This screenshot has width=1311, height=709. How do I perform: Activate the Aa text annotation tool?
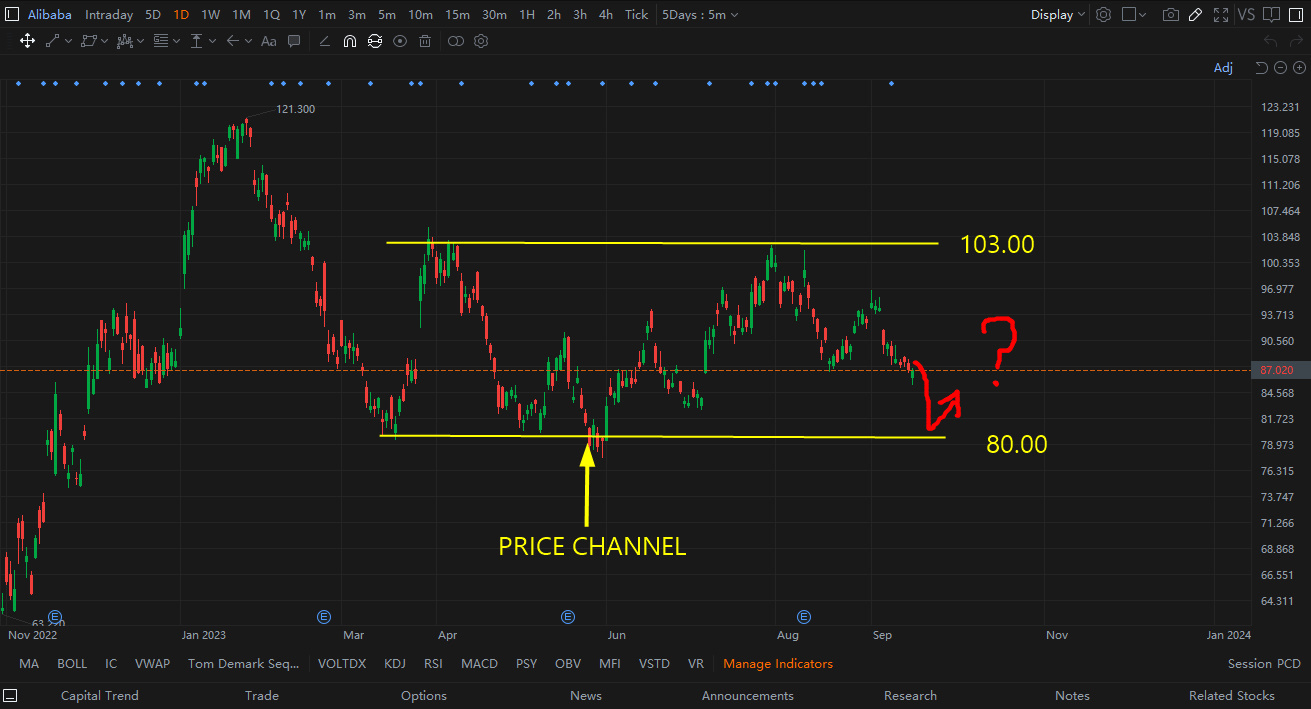point(267,40)
